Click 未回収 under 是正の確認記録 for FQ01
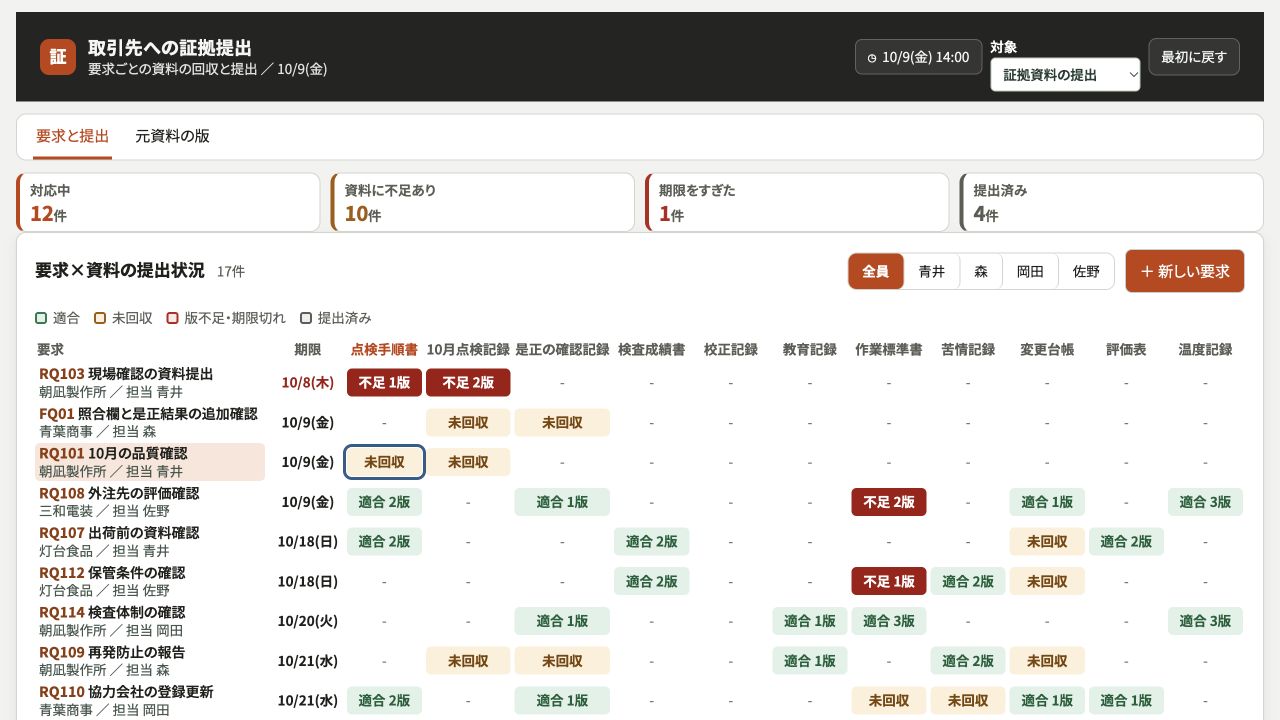The image size is (1280, 720). tap(562, 422)
